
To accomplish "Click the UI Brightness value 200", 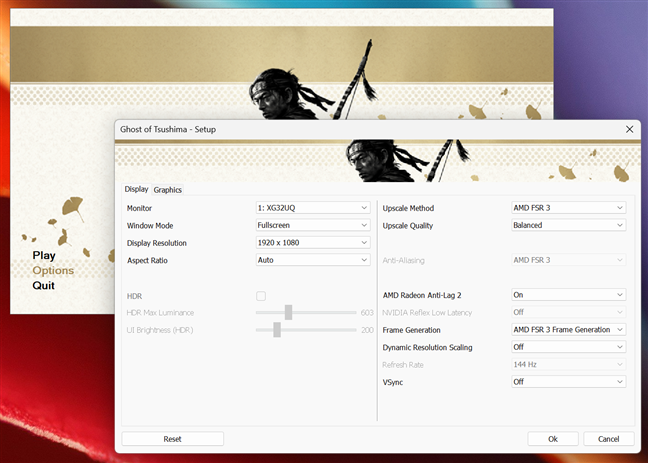I will (x=367, y=330).
